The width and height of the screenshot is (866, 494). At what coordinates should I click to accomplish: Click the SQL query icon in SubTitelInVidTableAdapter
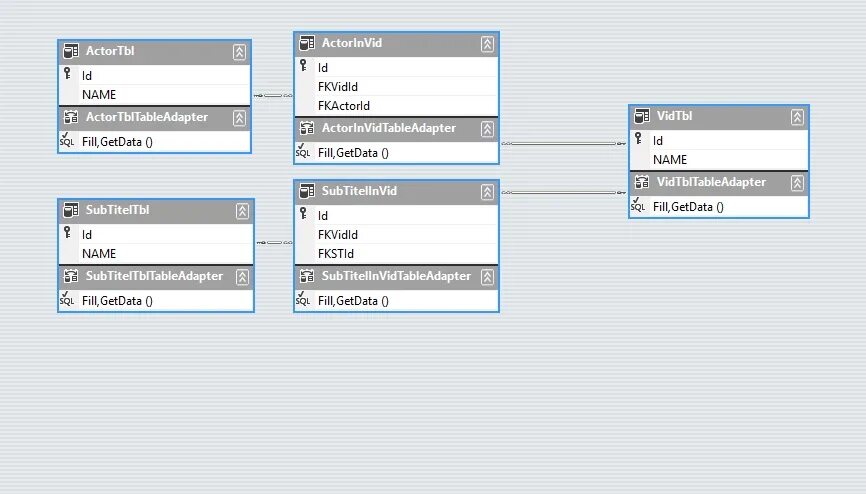(x=303, y=299)
